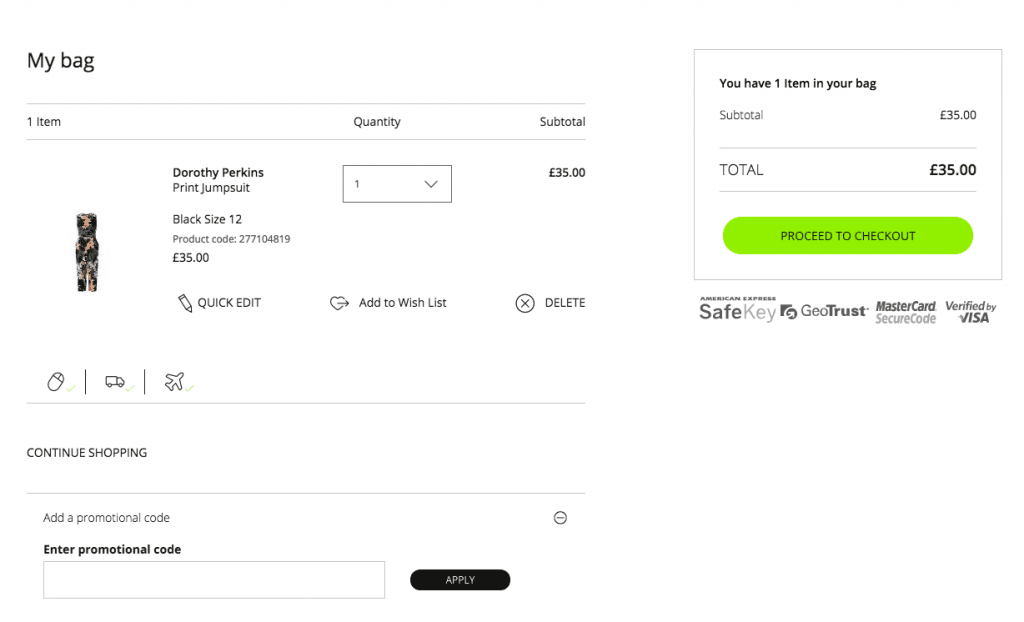The width and height of the screenshot is (1024, 622).
Task: Open the Dorothy Perkins product name link
Action: point(218,172)
